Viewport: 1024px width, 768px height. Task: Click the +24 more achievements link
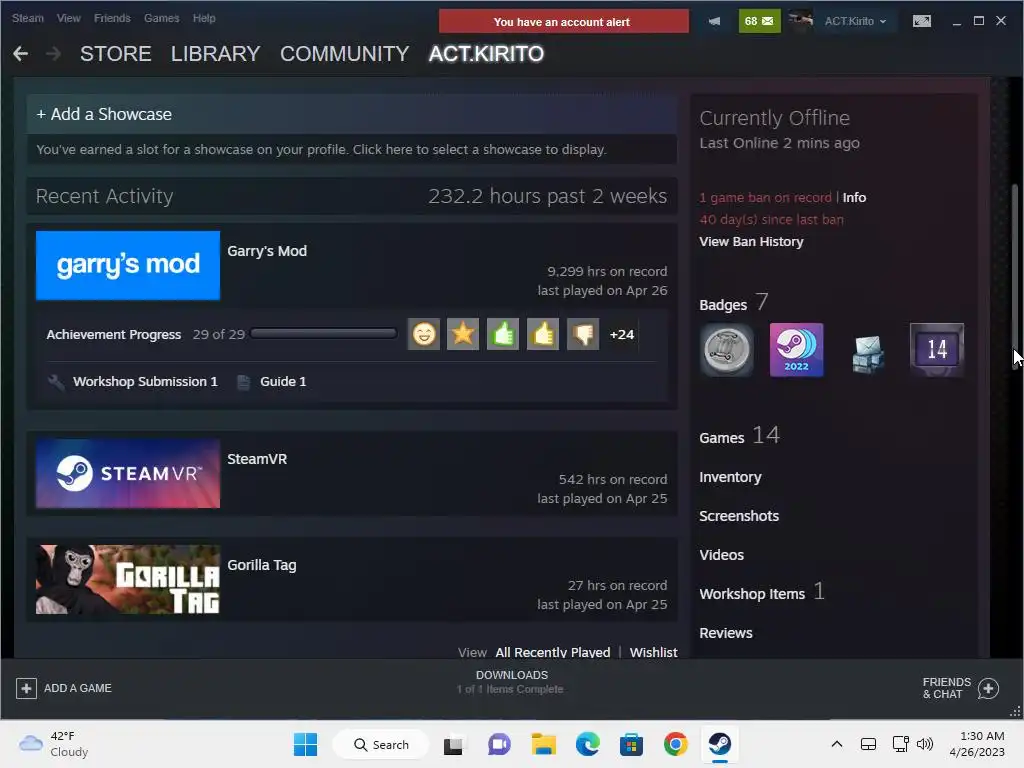pyautogui.click(x=622, y=334)
